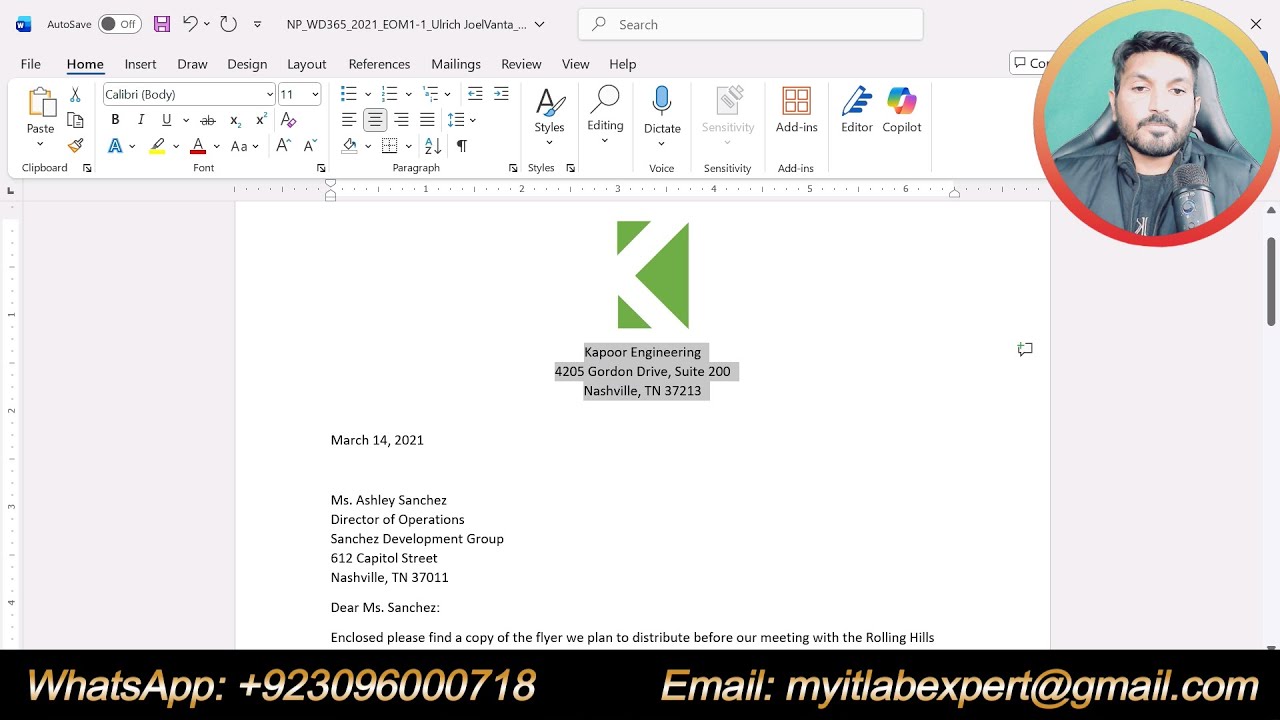
Task: Toggle Show/Hide paragraph marks
Action: coord(462,146)
